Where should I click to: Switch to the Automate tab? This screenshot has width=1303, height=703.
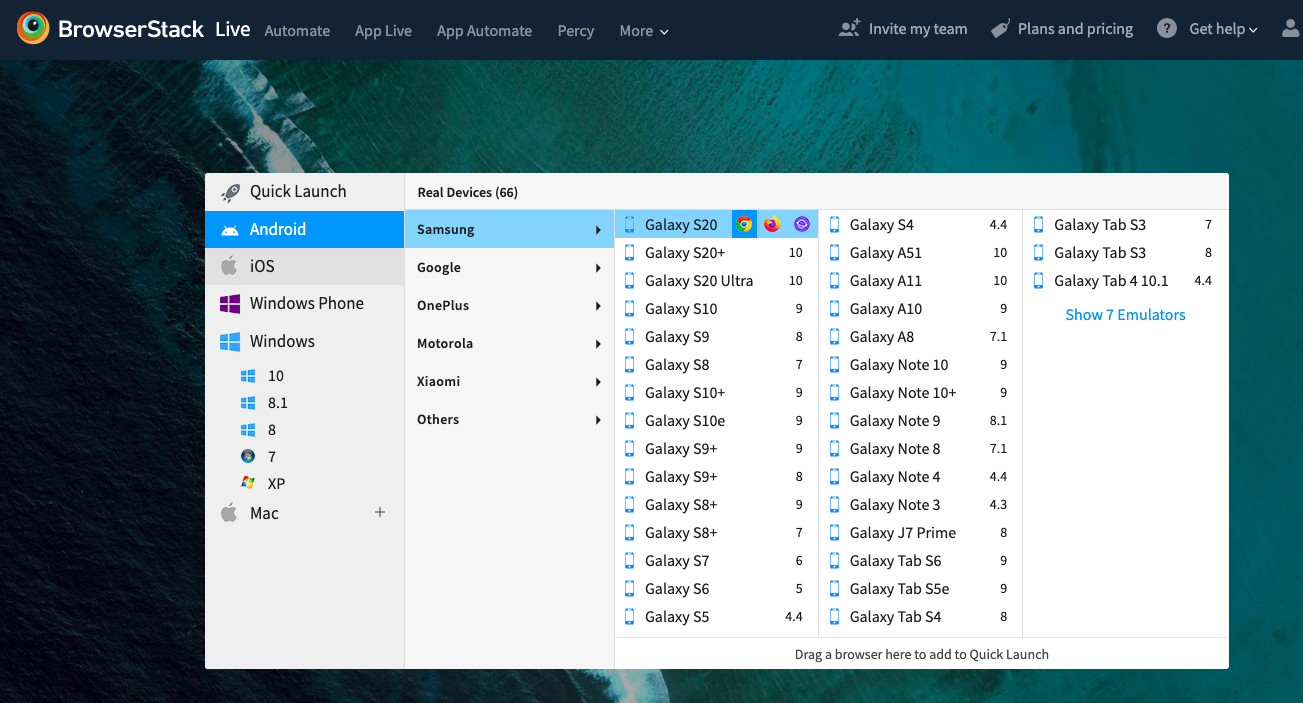coord(297,31)
